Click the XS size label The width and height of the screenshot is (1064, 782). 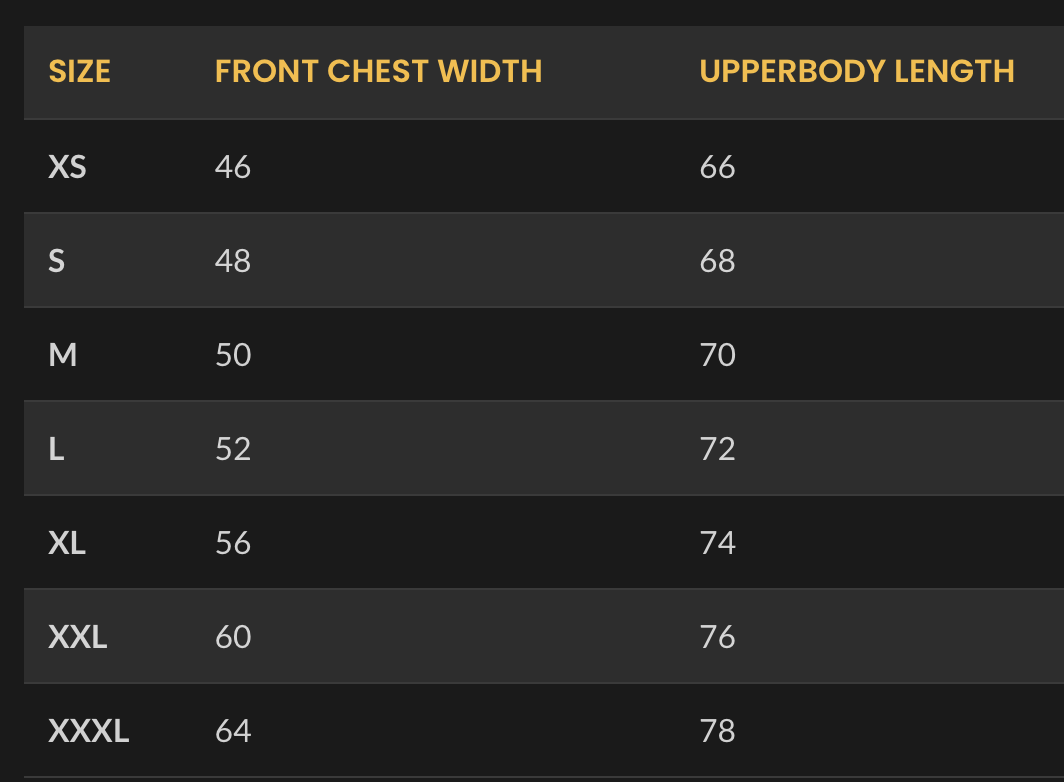67,167
